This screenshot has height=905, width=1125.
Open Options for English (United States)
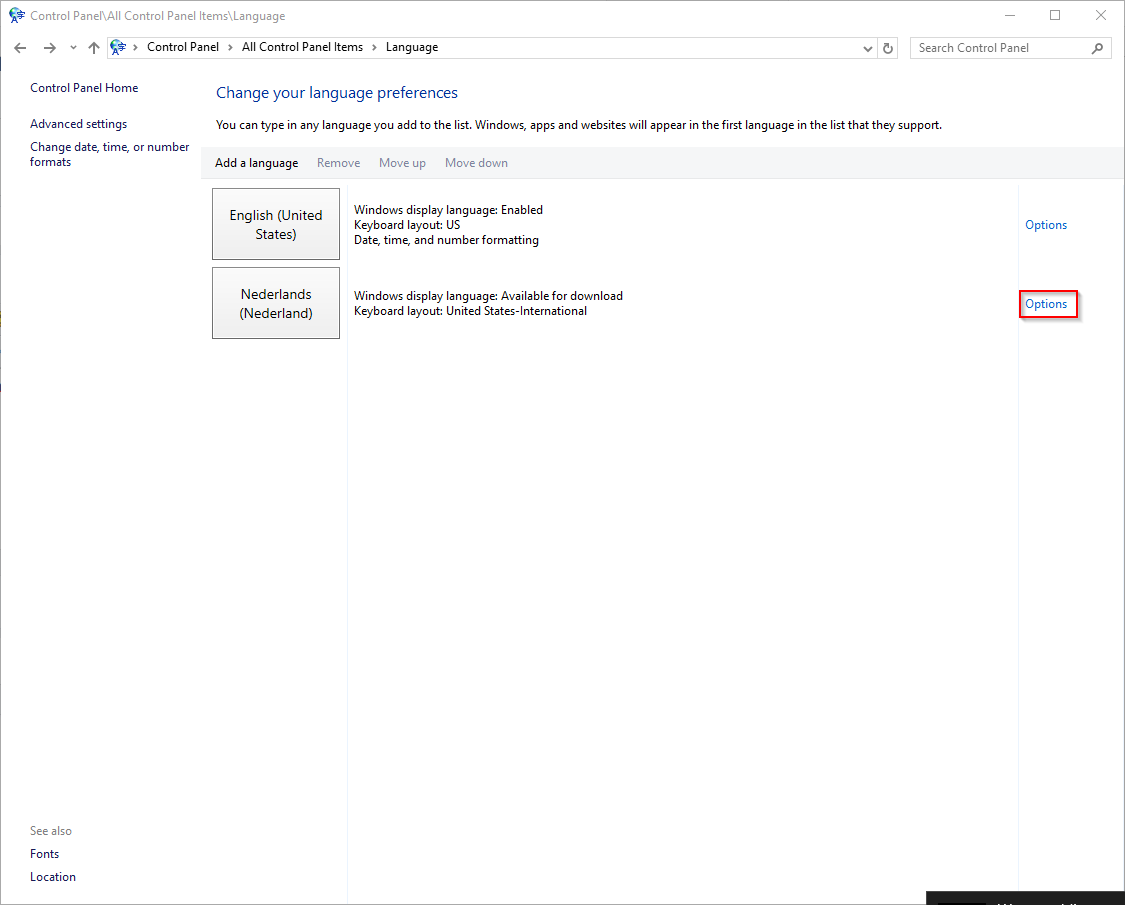coord(1046,225)
